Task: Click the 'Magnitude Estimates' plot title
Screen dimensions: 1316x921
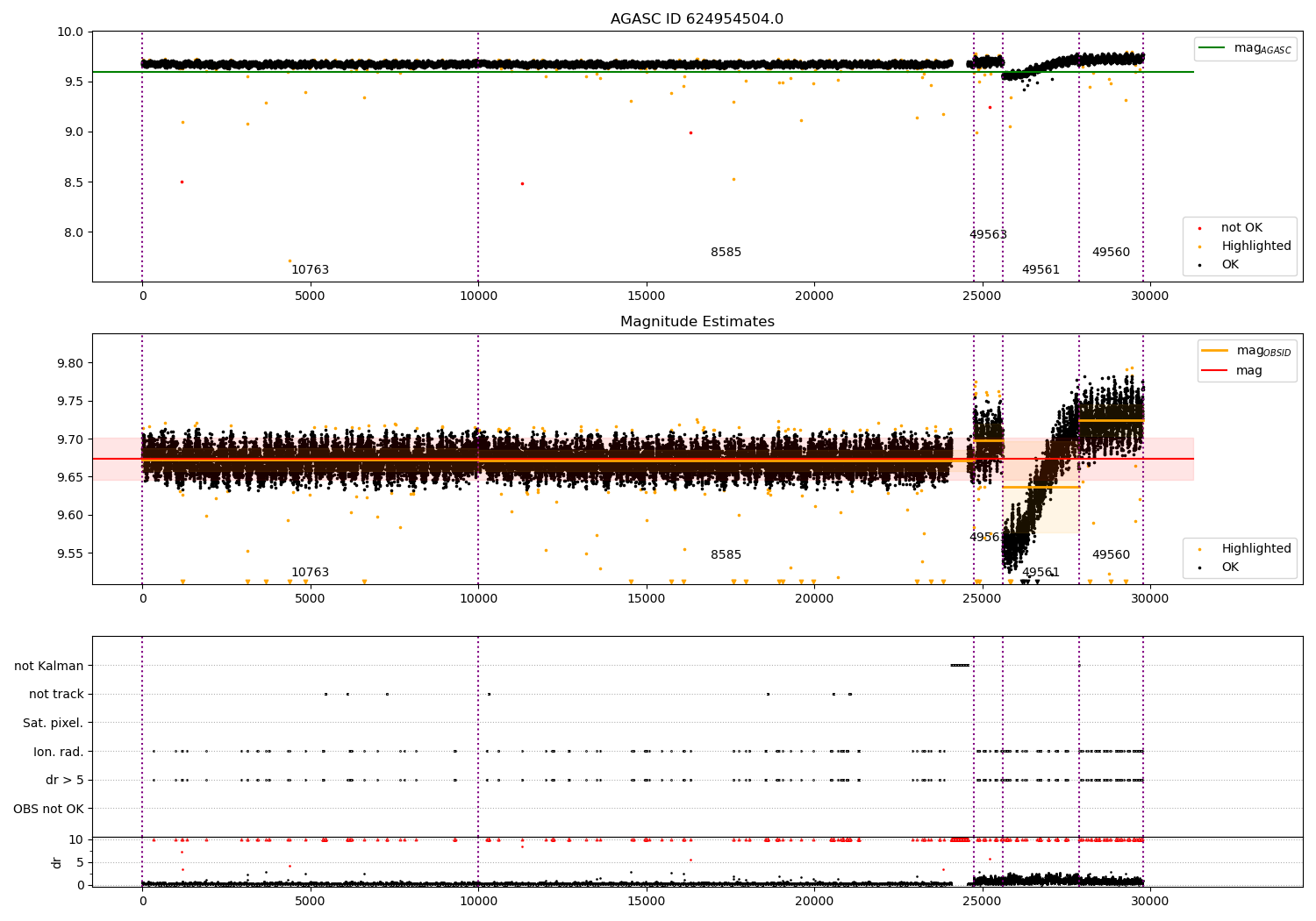Action: click(x=697, y=322)
